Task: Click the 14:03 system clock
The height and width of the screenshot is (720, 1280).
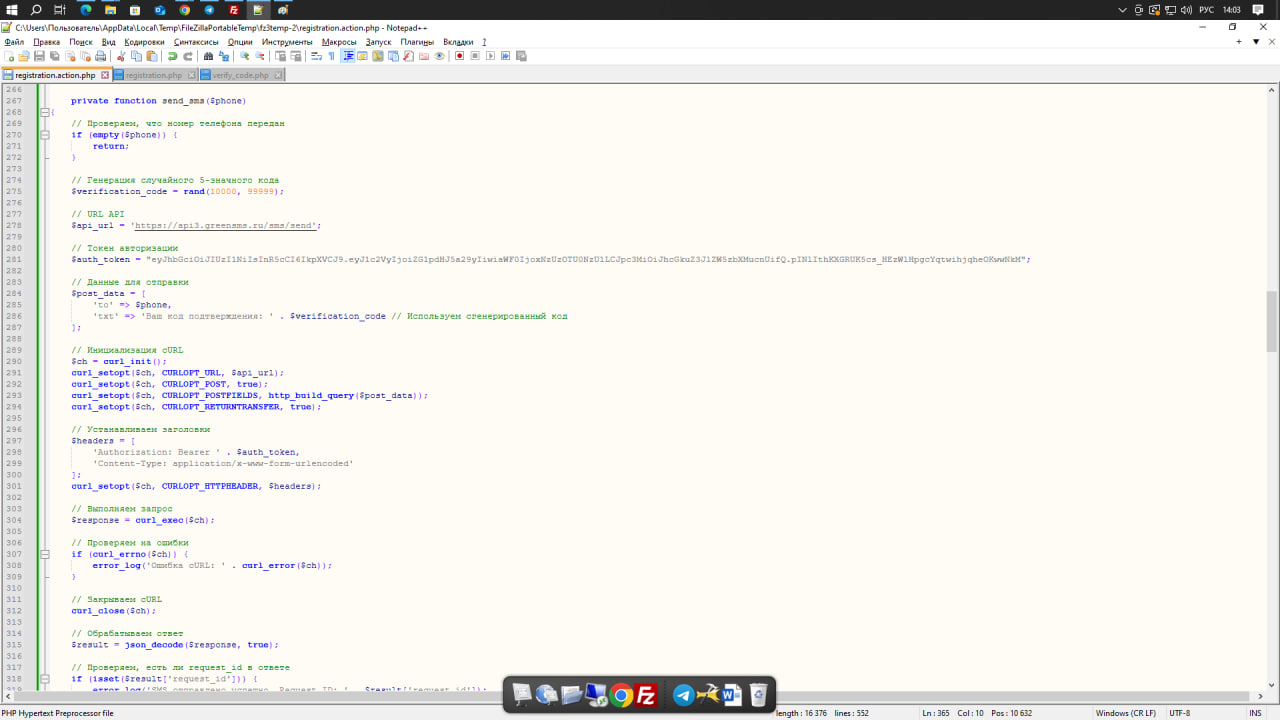Action: click(1232, 9)
